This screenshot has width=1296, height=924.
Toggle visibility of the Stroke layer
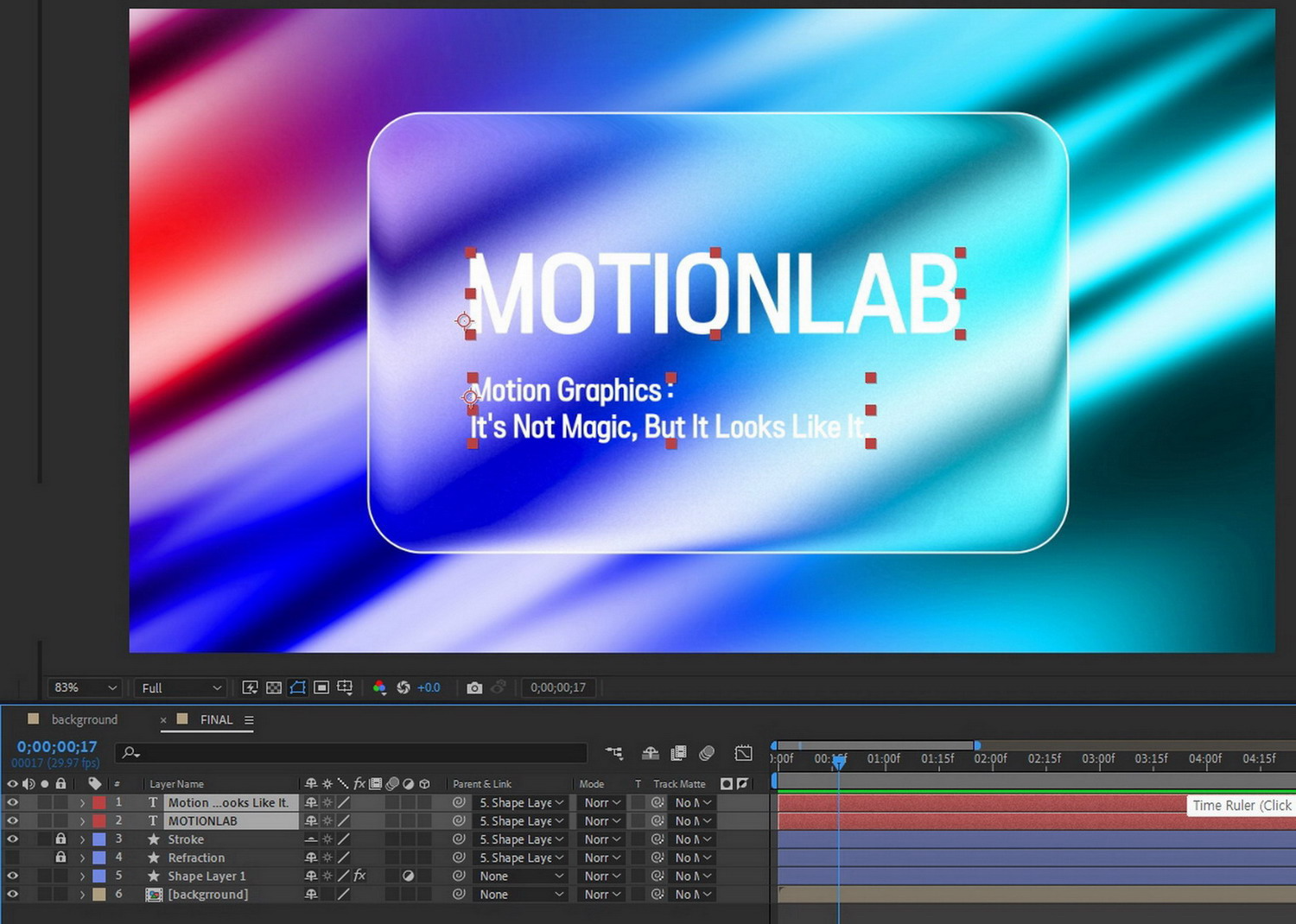12,839
